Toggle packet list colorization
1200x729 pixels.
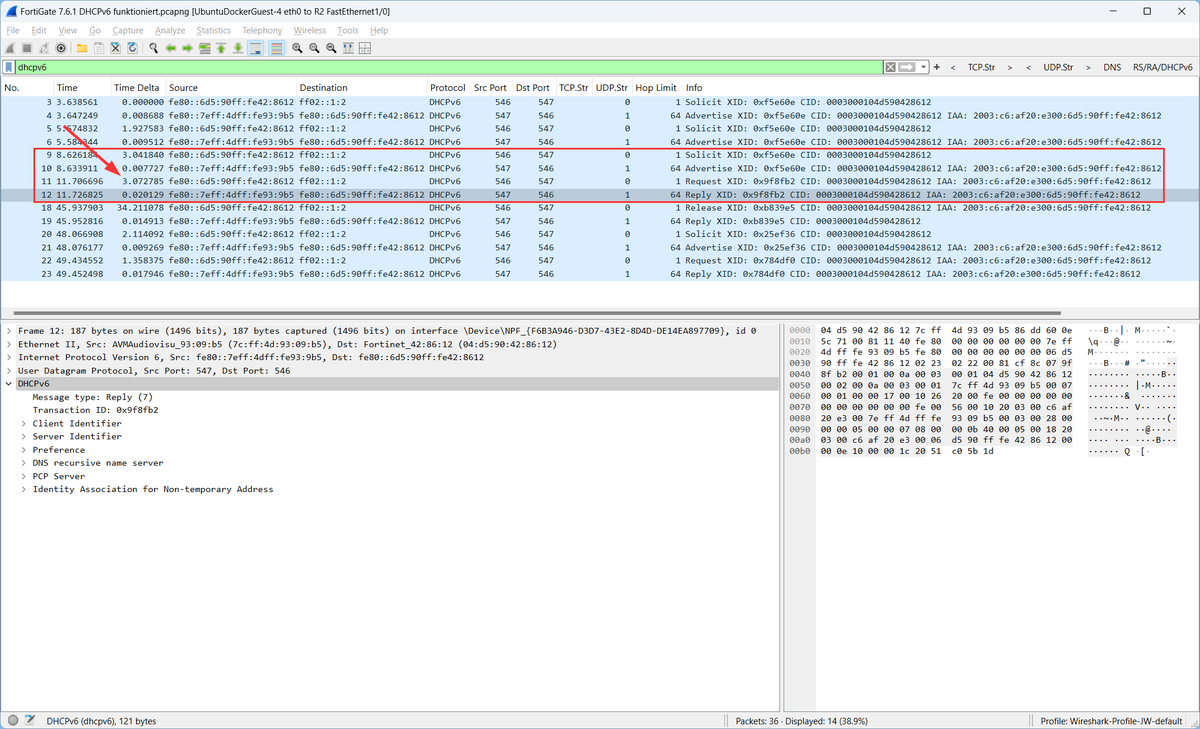[x=275, y=47]
